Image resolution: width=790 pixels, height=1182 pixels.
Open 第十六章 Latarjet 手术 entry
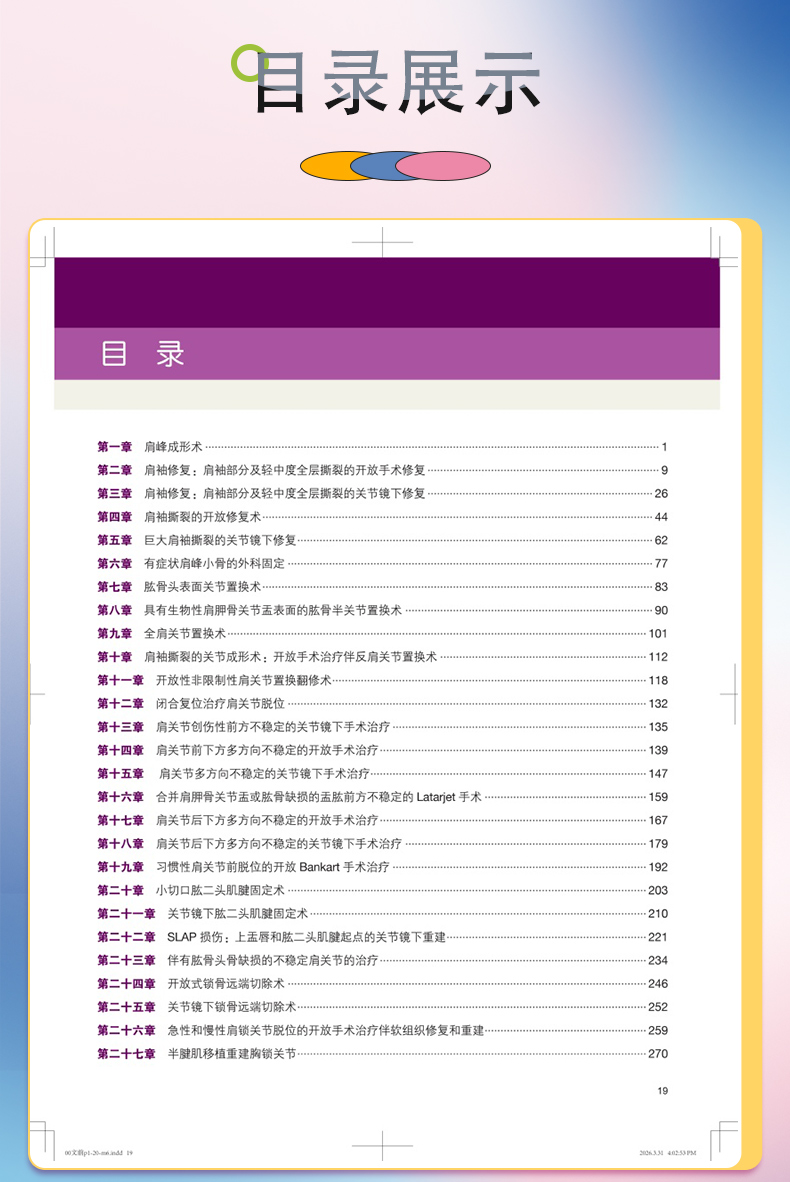pyautogui.click(x=382, y=797)
